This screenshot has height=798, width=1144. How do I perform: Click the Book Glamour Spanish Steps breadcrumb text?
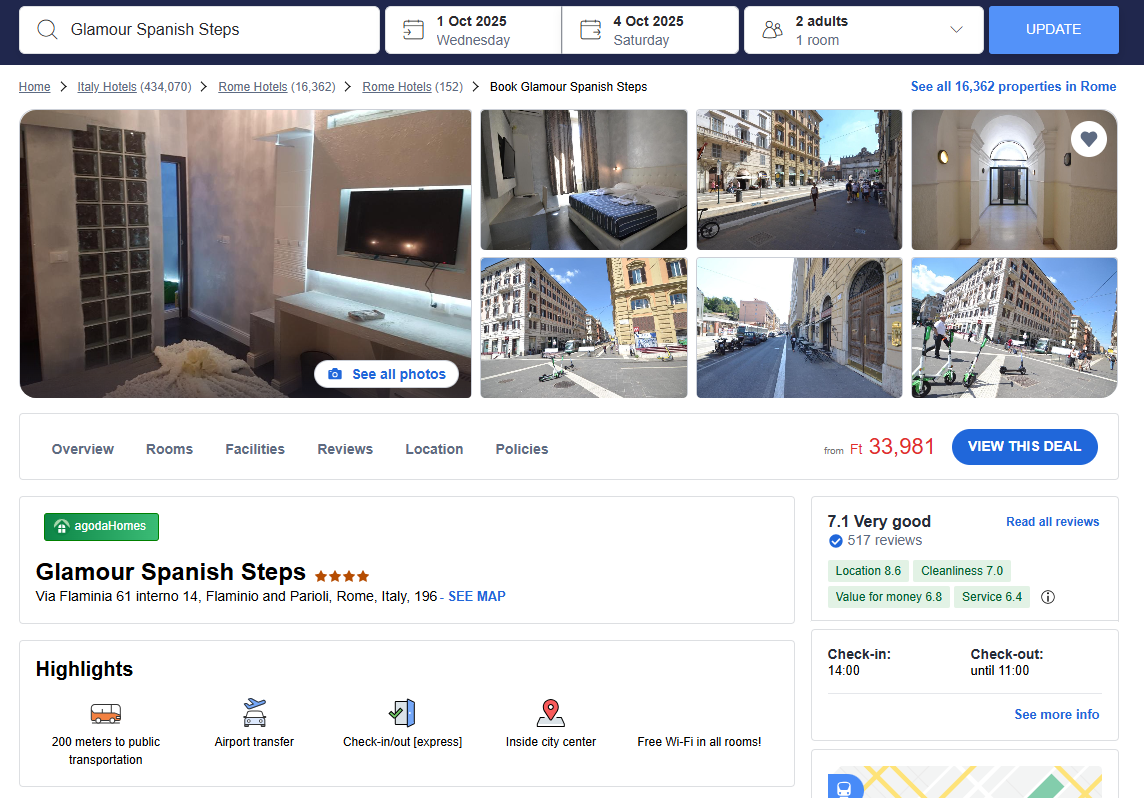click(568, 87)
